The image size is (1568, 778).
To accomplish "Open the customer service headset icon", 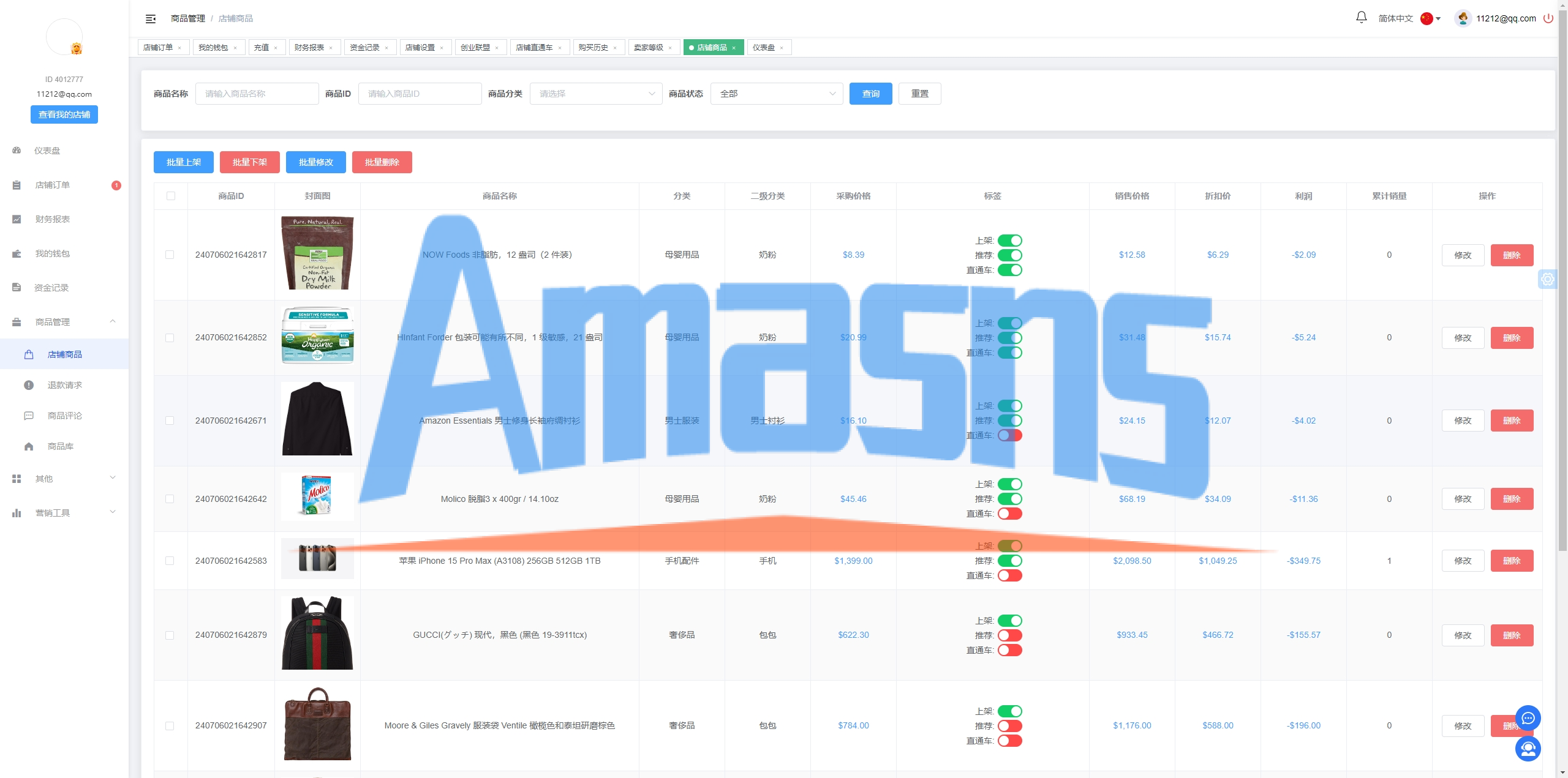I will 1528,749.
